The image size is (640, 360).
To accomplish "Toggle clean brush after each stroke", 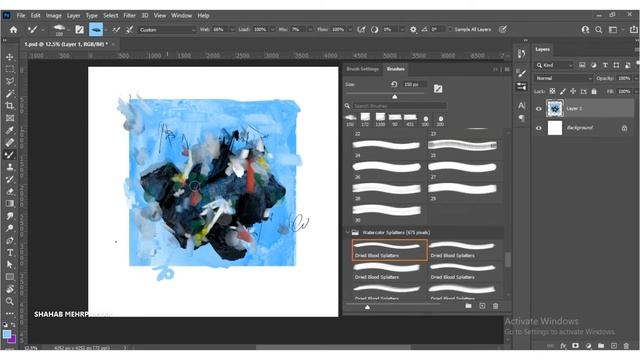I will pyautogui.click(x=129, y=29).
